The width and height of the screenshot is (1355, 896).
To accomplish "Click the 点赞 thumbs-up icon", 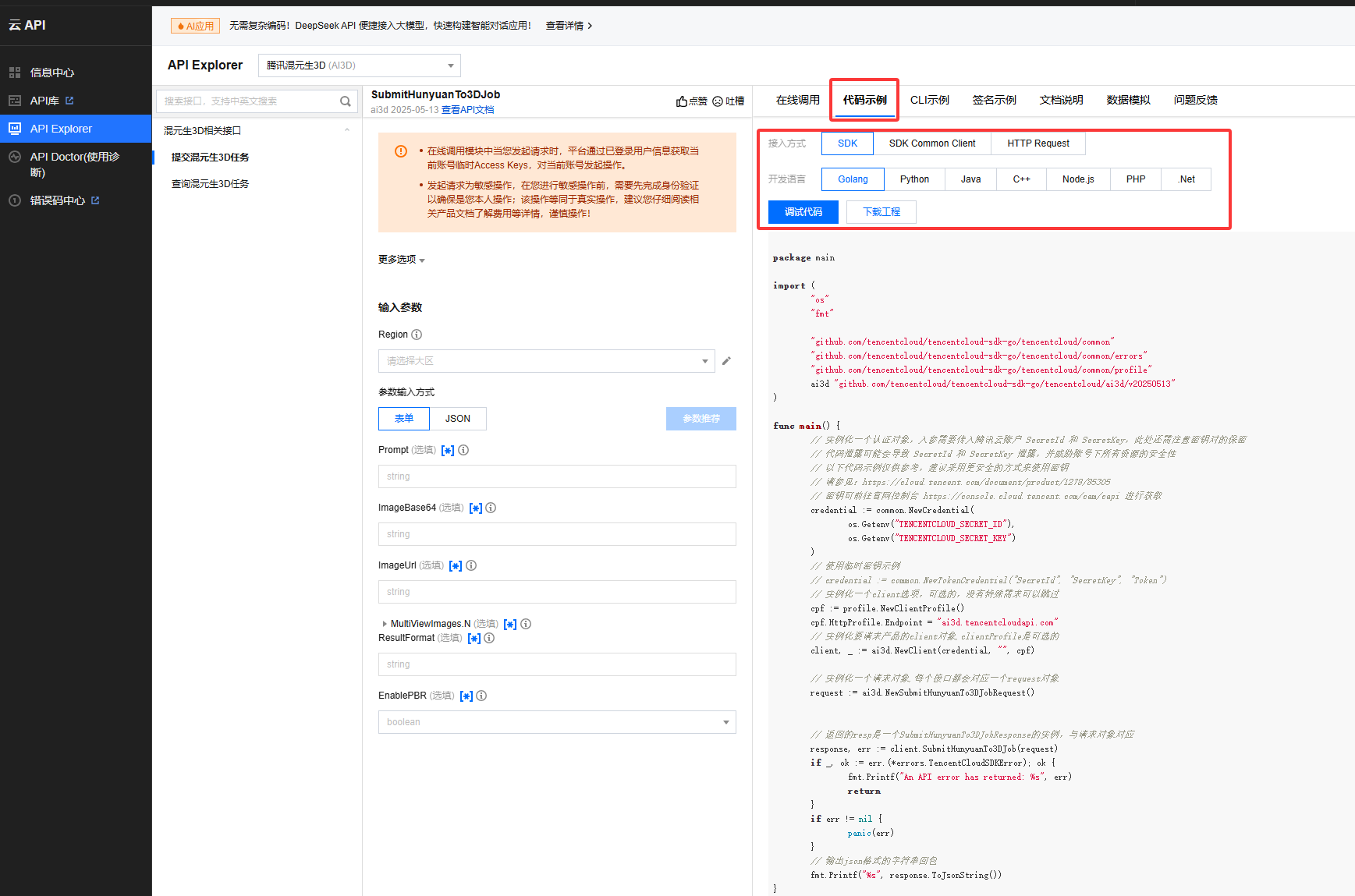I will click(x=682, y=101).
